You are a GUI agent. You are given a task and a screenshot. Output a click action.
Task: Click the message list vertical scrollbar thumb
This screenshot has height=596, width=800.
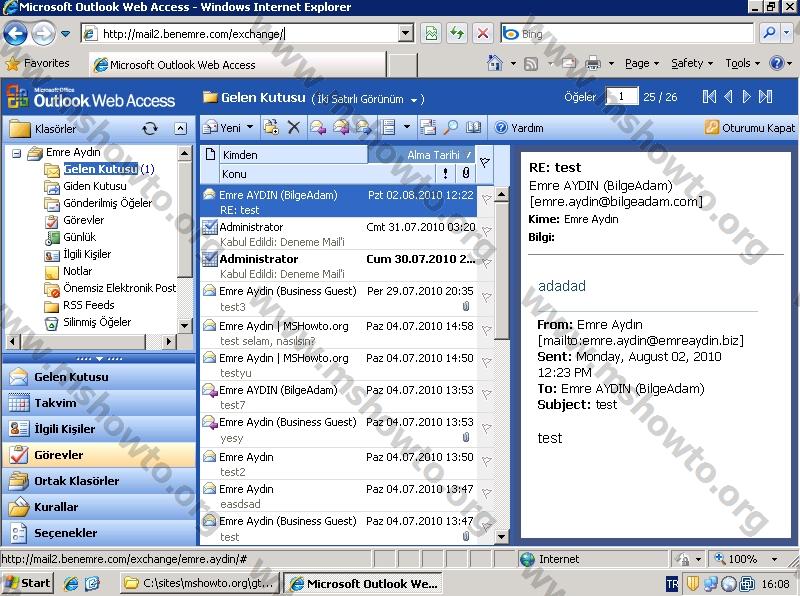pos(502,271)
